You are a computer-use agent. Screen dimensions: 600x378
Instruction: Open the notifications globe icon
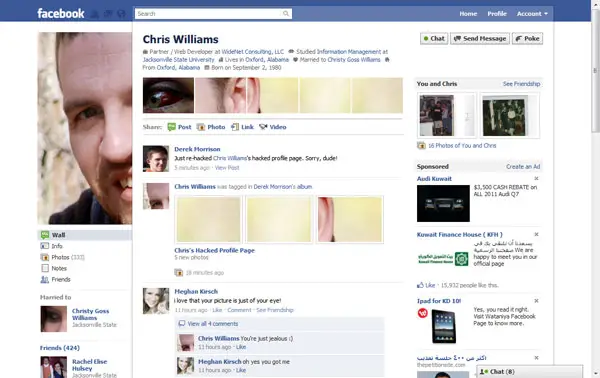pos(121,14)
